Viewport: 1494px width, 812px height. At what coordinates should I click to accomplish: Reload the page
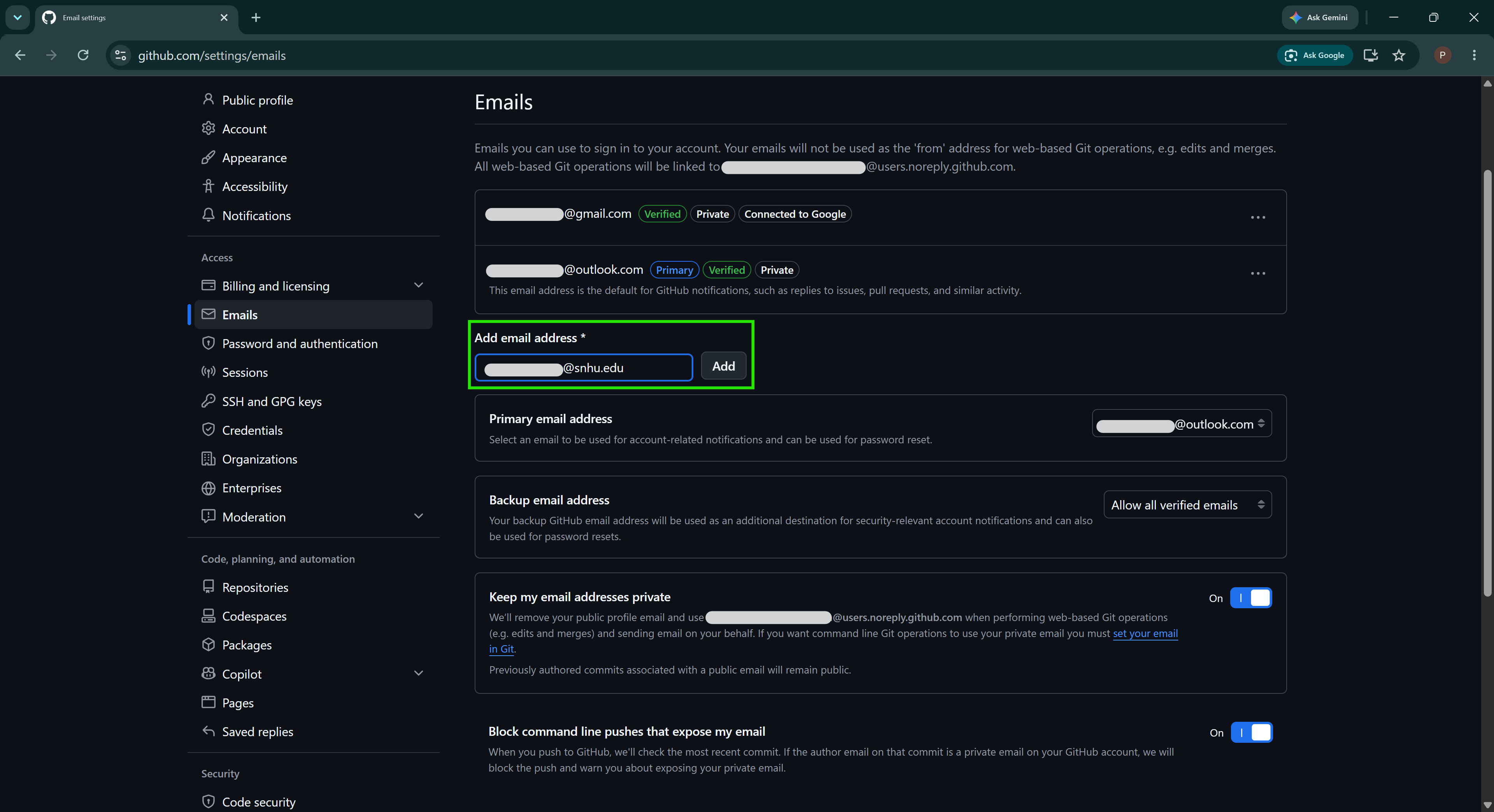coord(83,55)
